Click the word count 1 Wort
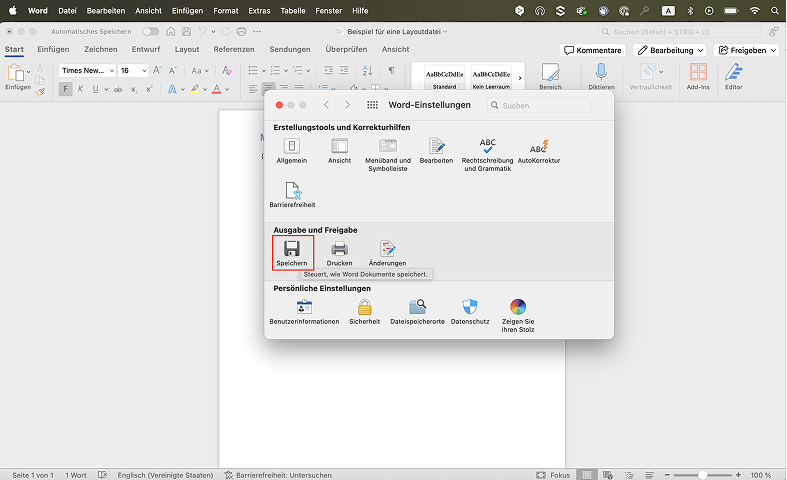Screen dimensions: 787x480 76,475
